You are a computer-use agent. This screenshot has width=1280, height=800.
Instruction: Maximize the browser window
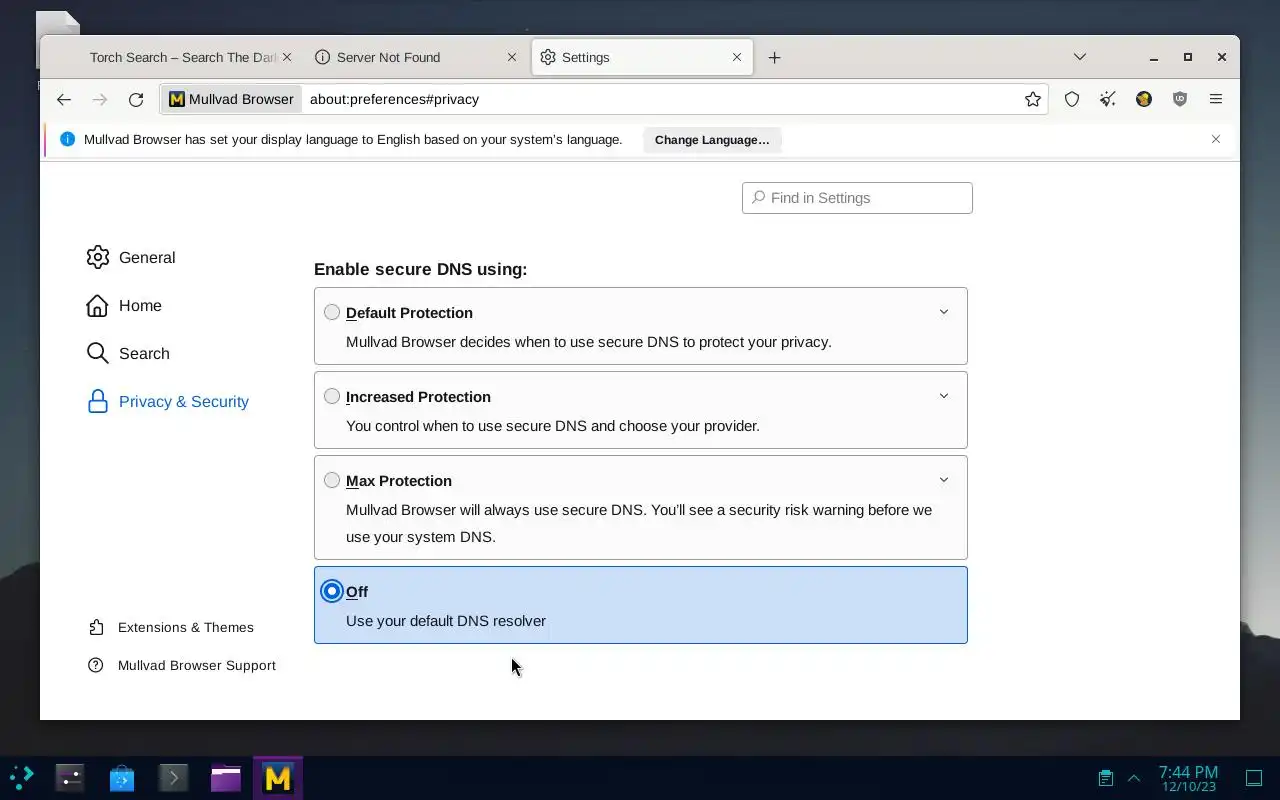tap(1188, 57)
